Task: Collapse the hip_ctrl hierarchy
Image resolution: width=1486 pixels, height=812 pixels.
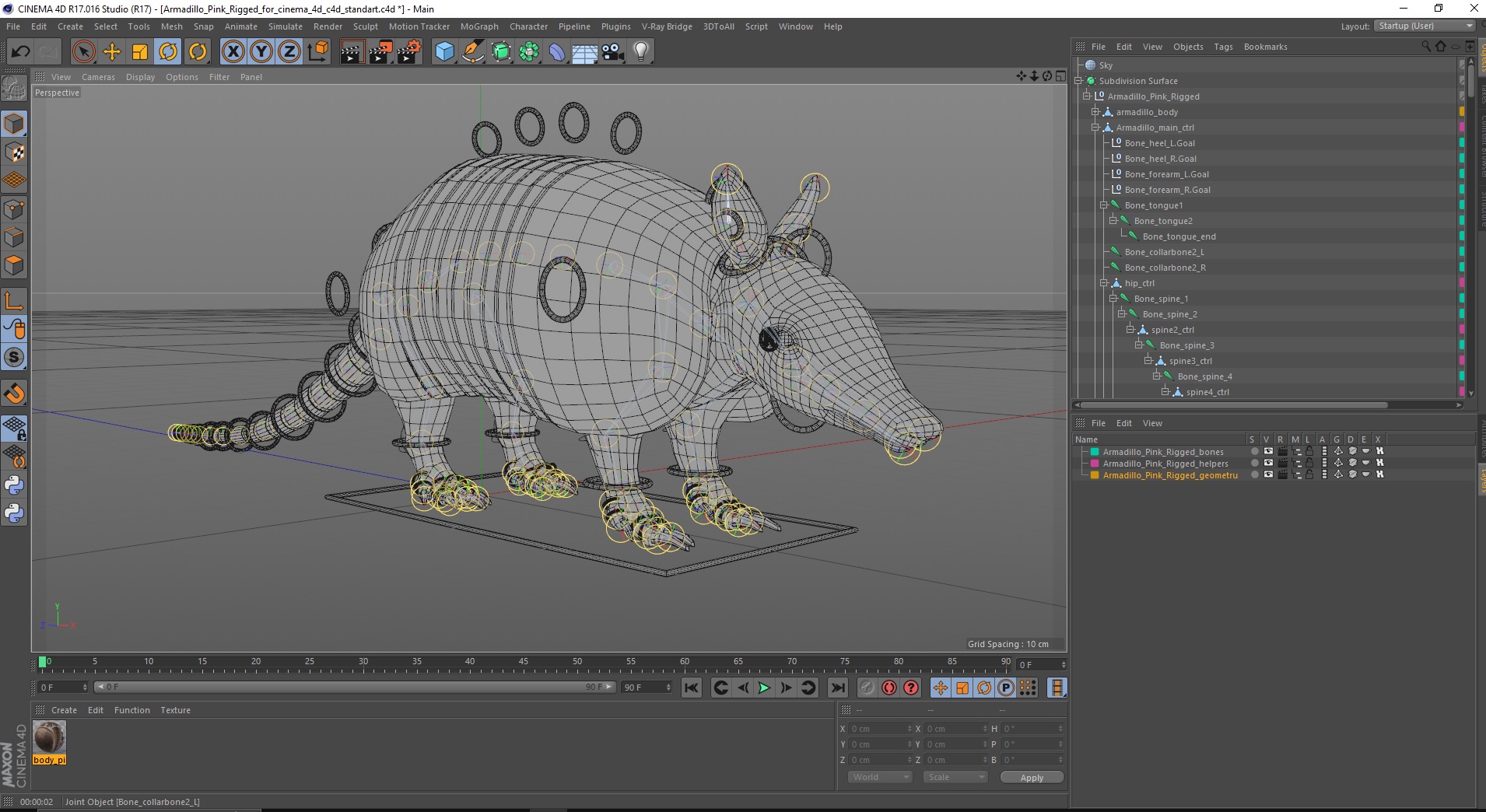Action: 1104,283
